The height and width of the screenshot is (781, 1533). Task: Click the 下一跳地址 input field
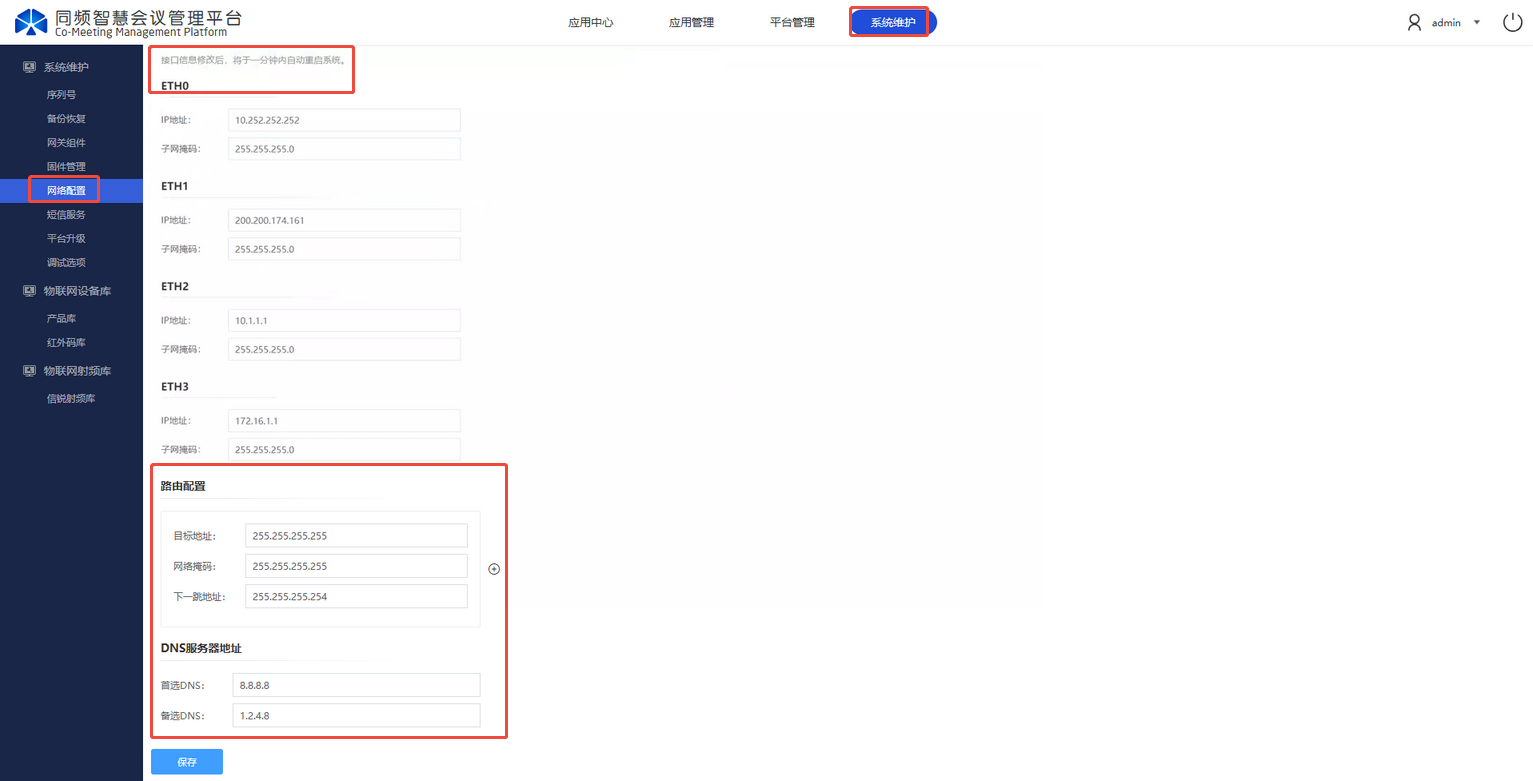pos(356,597)
